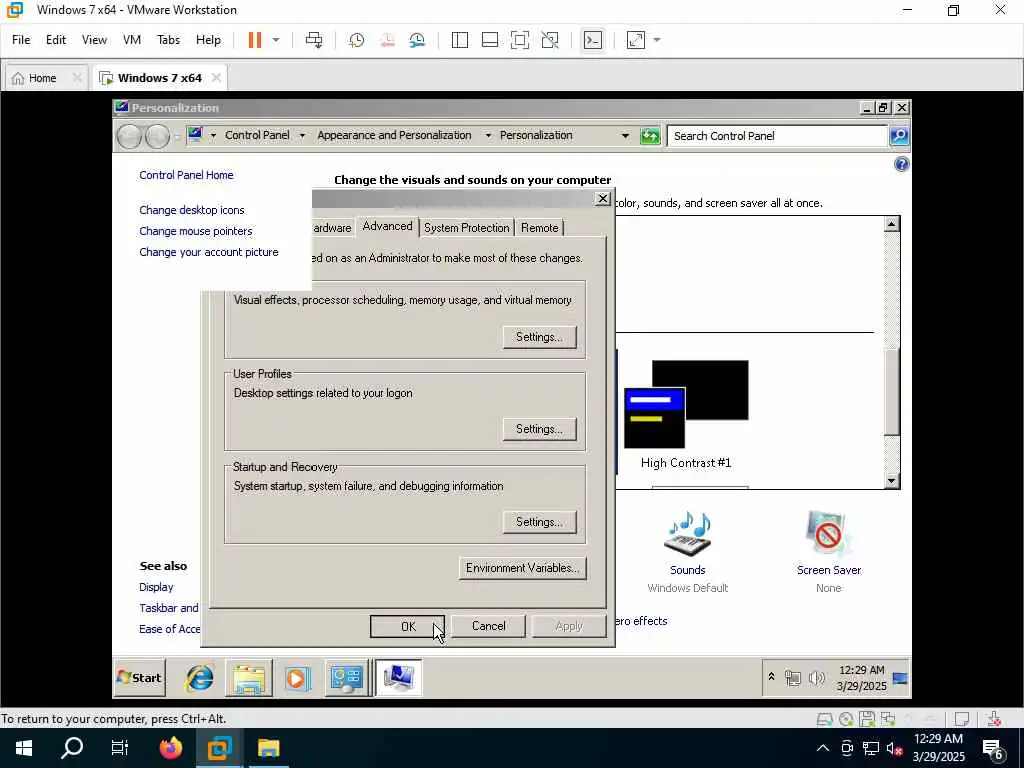The image size is (1024, 768).
Task: Launch Internet Explorer from Windows 7 taskbar
Action: pos(199,678)
